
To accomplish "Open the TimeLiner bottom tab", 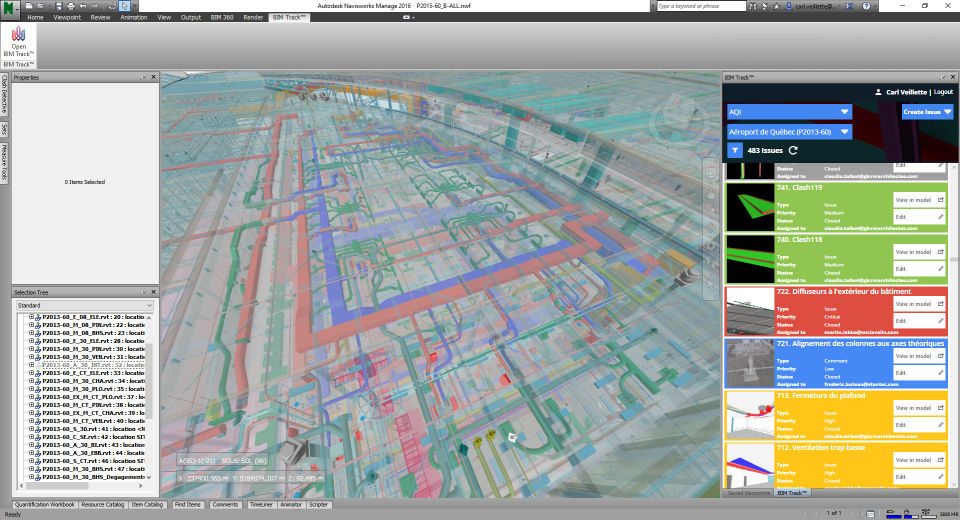I will pyautogui.click(x=260, y=505).
